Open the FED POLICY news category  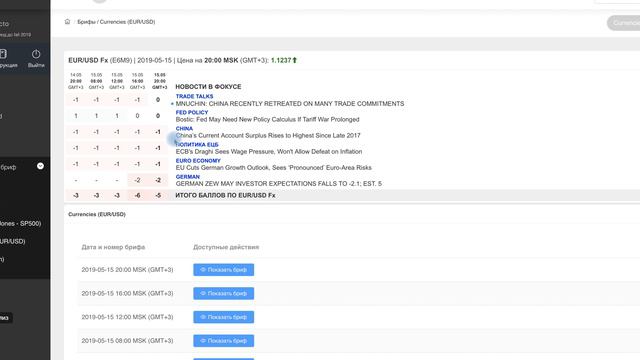click(192, 112)
